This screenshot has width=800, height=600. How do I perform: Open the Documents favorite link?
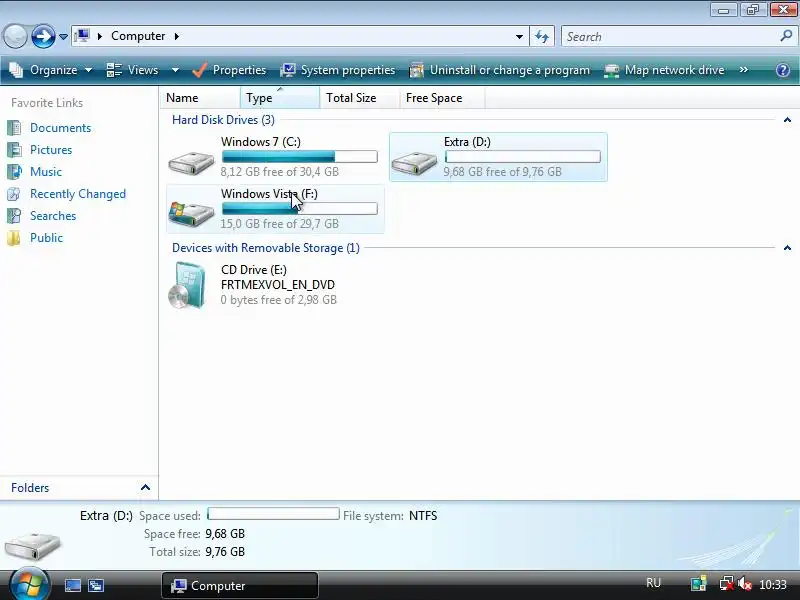pyautogui.click(x=60, y=128)
